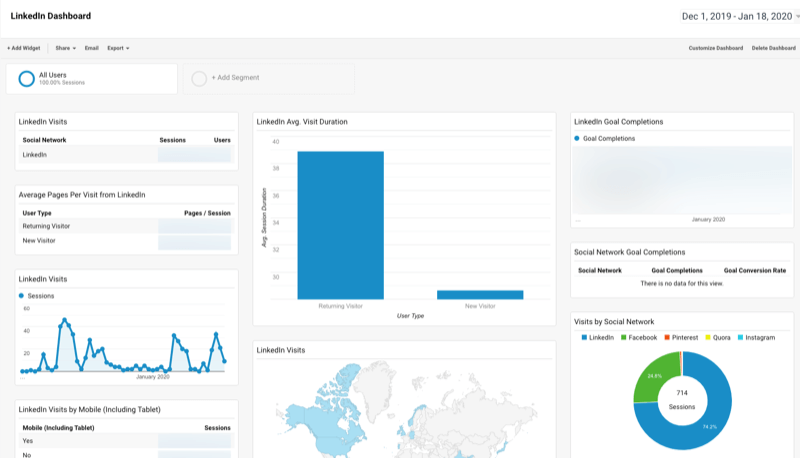Screen dimensions: 800x458
Task: Click LinkedIn legend swatch in Visits by Social Network
Action: [584, 338]
